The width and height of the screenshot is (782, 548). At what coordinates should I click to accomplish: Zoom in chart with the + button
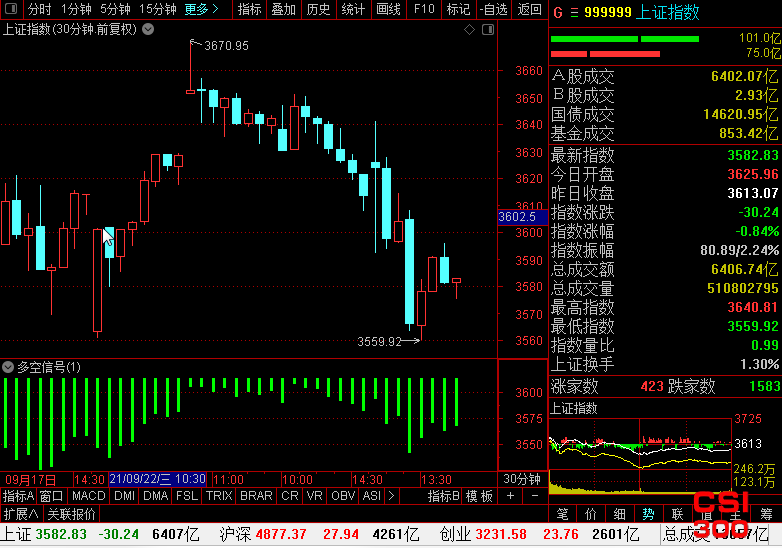coord(510,496)
